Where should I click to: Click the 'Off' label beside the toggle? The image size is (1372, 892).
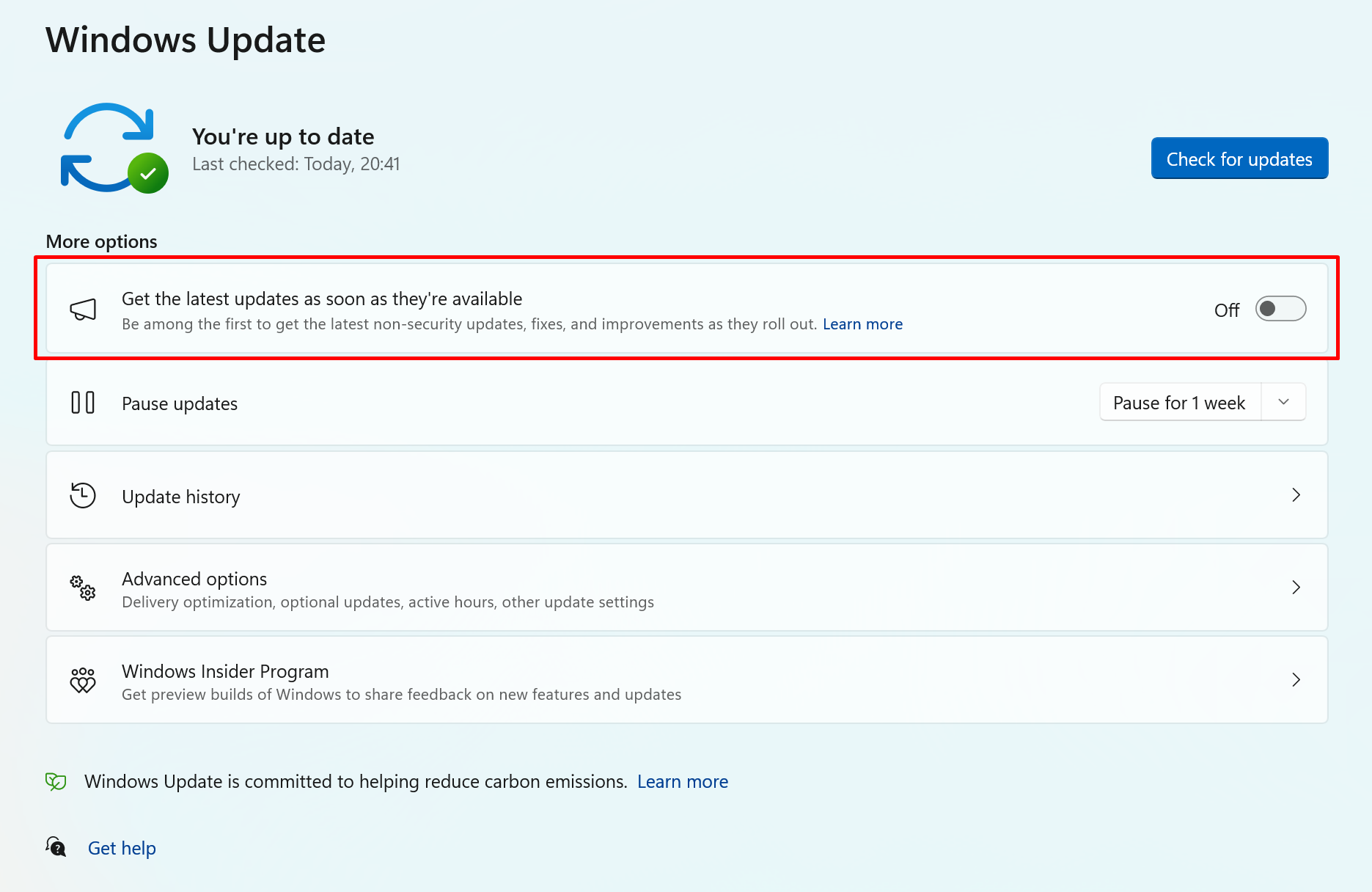tap(1227, 310)
